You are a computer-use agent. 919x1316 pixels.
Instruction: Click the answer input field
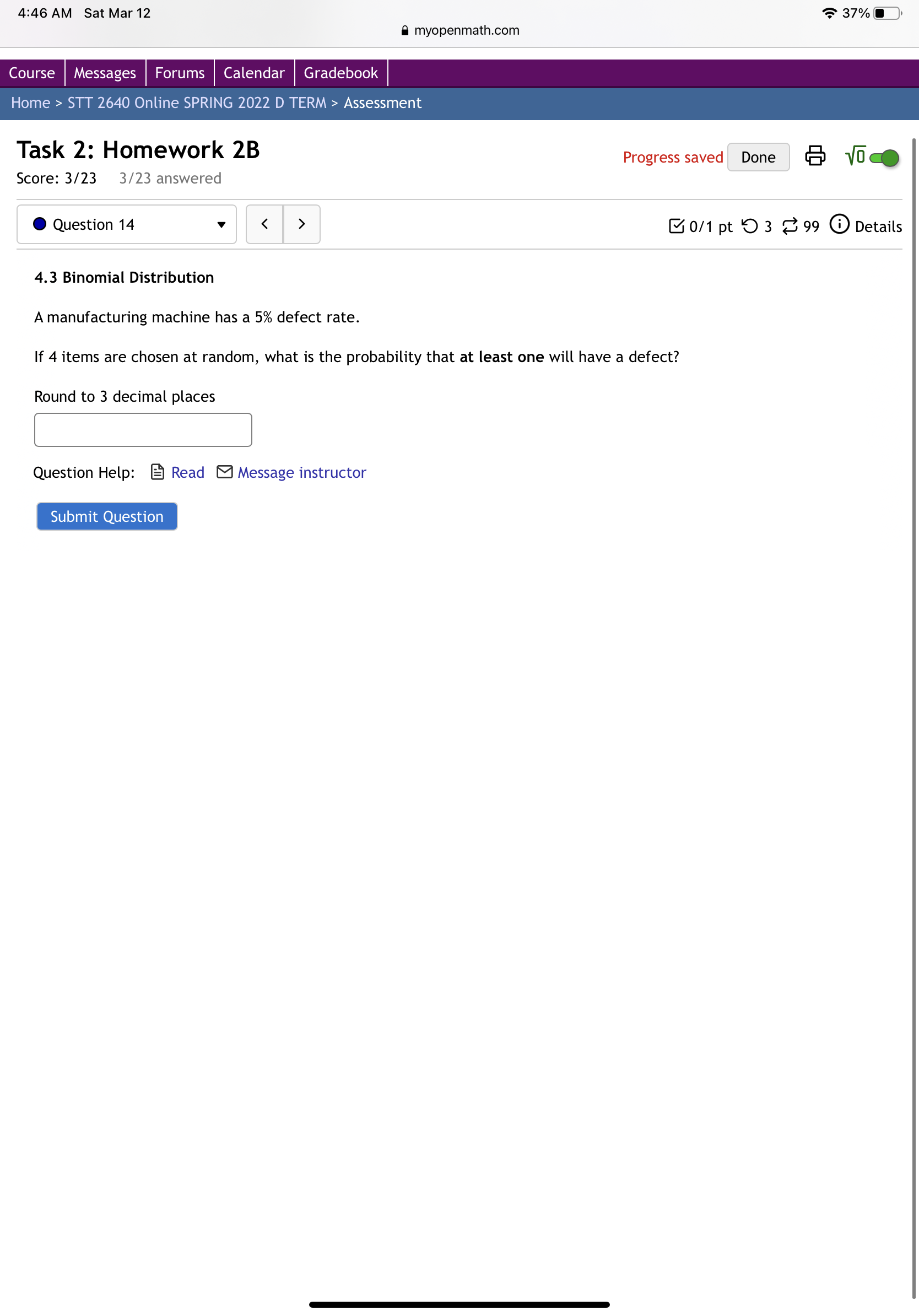click(x=143, y=430)
